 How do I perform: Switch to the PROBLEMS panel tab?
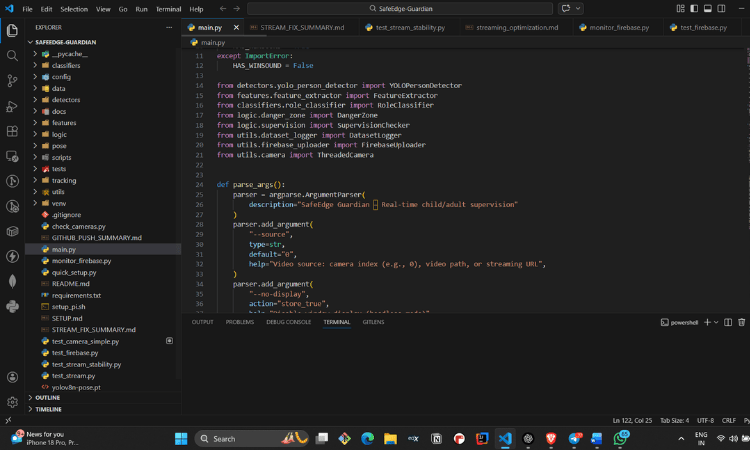[x=239, y=322]
